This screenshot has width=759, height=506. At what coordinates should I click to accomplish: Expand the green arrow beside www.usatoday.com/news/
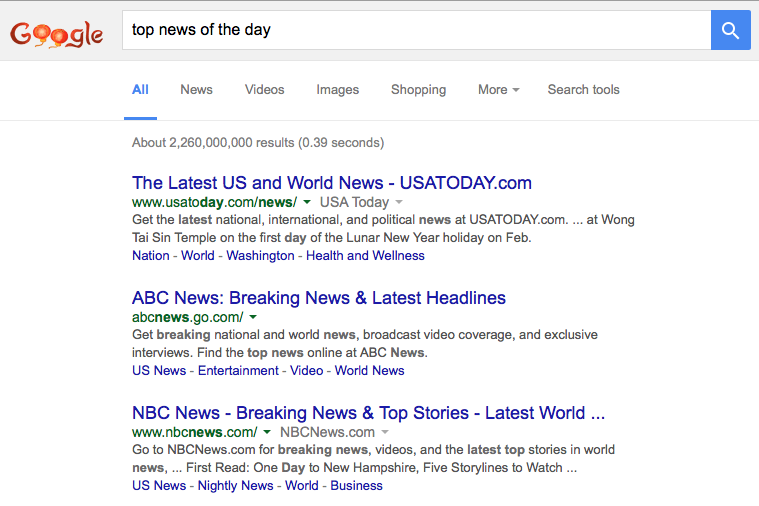(307, 202)
